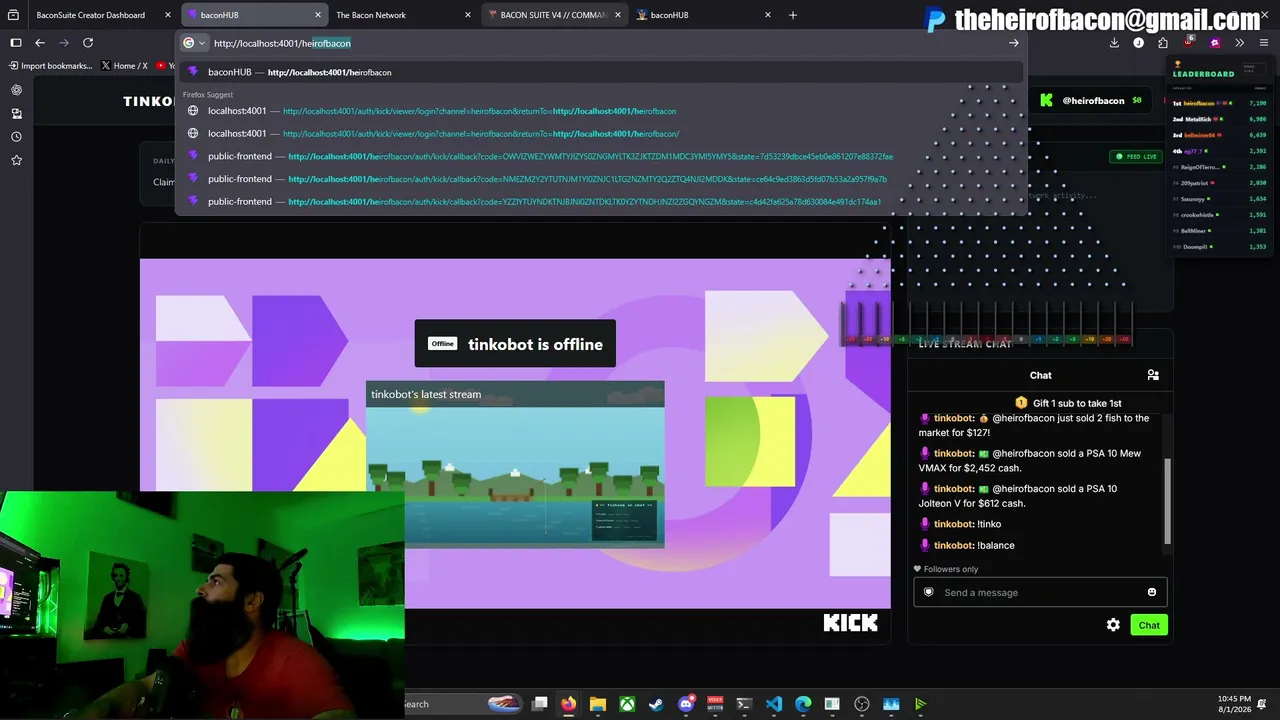Click heirofbacon 1st leaderboard entry
The width and height of the screenshot is (1280, 720).
point(1221,103)
